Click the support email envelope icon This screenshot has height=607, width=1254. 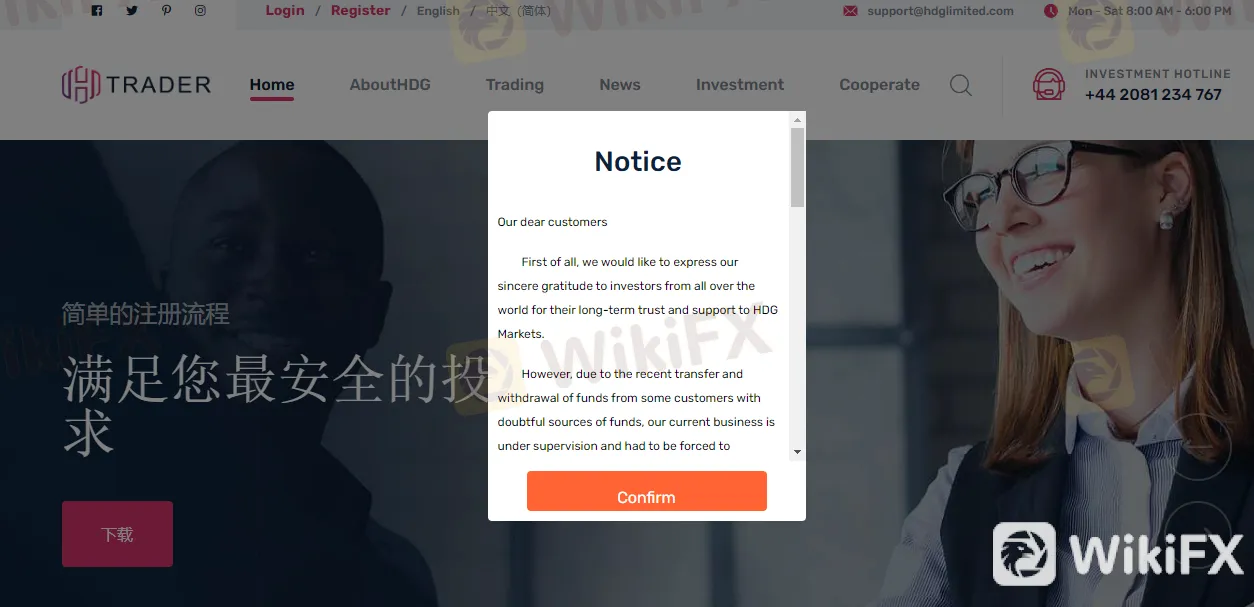851,11
